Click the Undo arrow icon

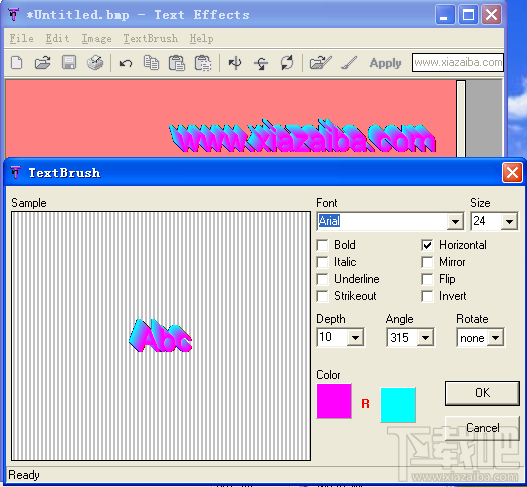click(126, 63)
